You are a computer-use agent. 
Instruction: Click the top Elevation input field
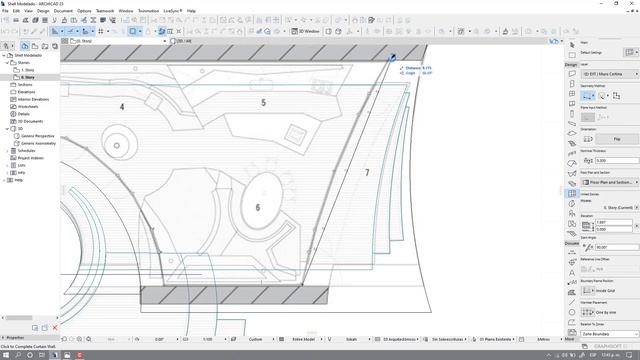pos(613,222)
